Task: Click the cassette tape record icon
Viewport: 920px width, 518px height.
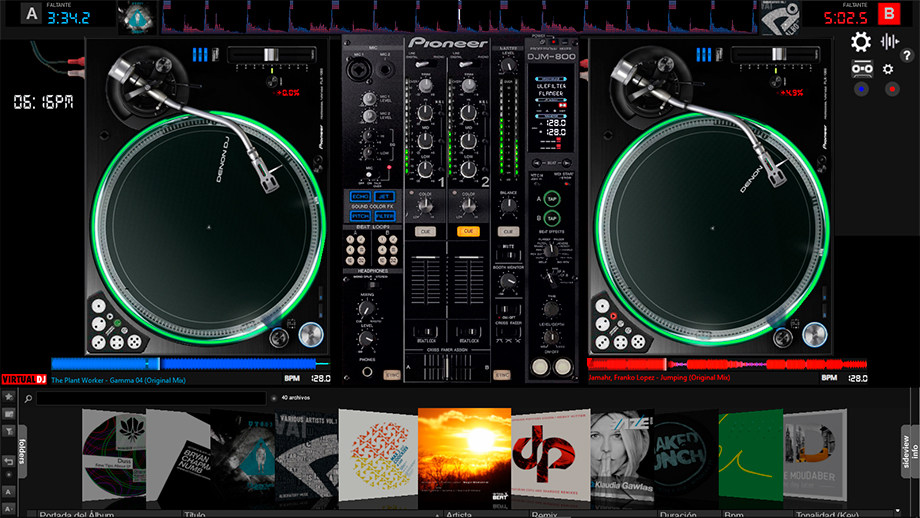Action: (861, 69)
